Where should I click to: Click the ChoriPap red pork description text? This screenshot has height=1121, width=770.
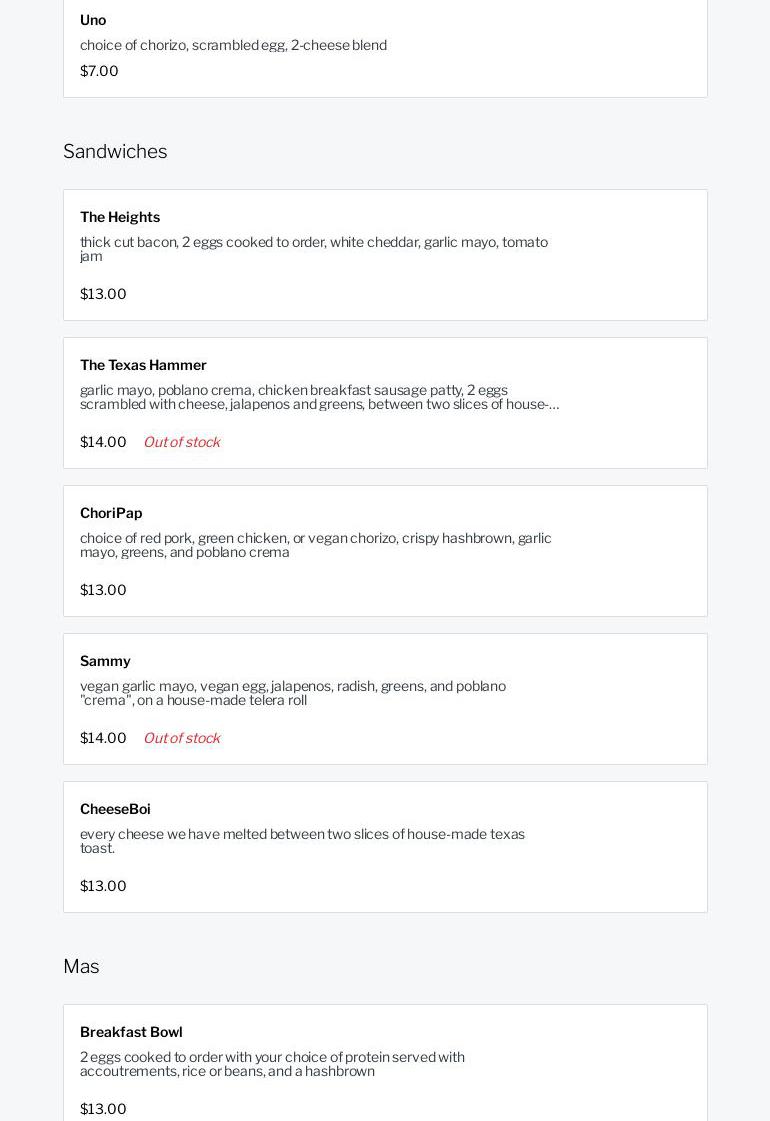(x=315, y=545)
